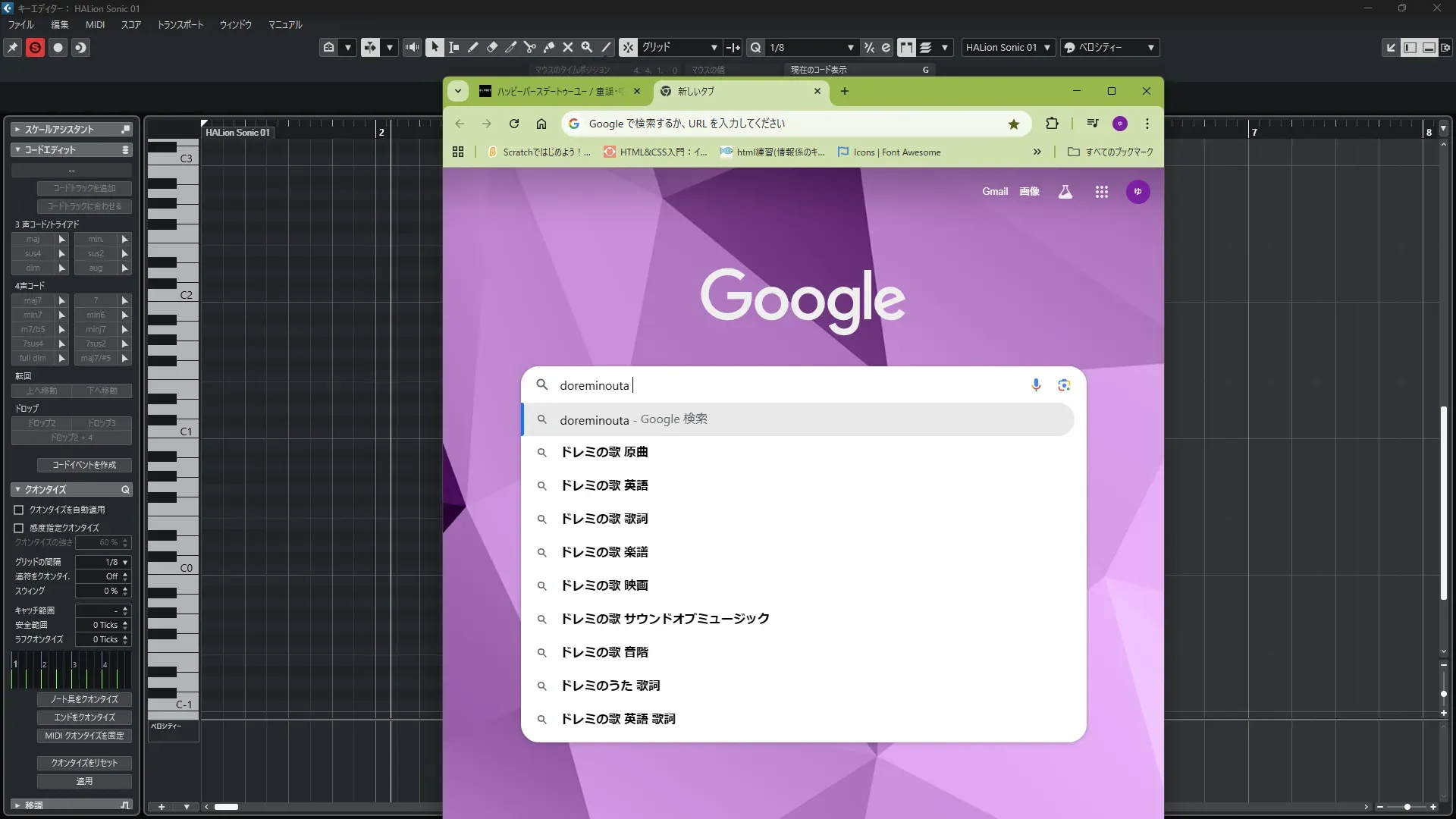
Task: Click the クオンタイズをリセット button
Action: tap(84, 763)
